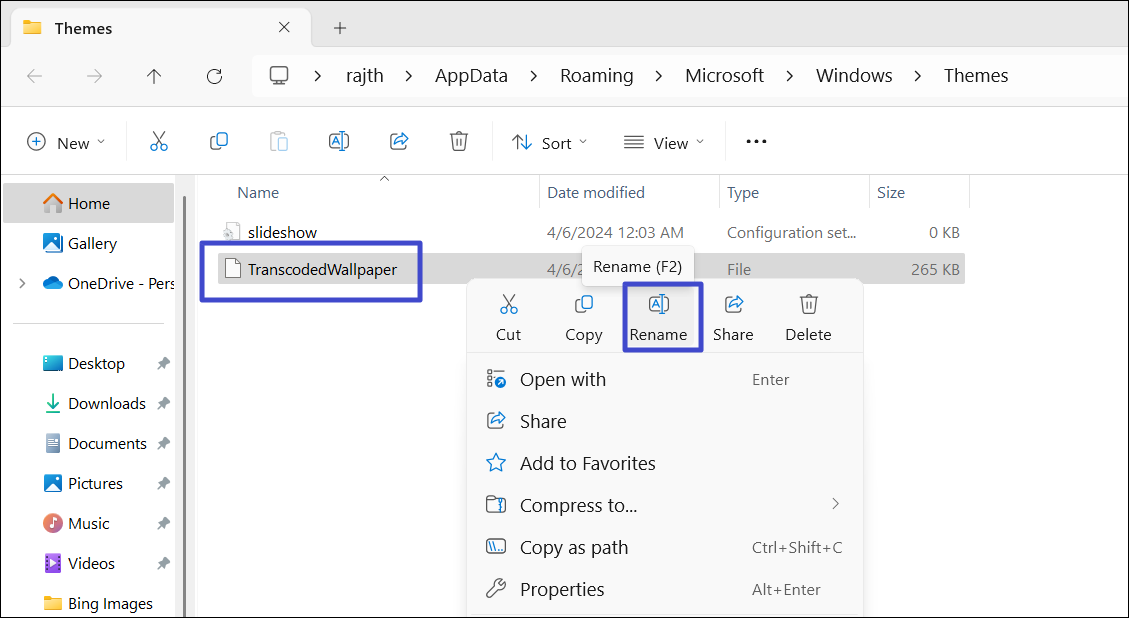Image resolution: width=1129 pixels, height=618 pixels.
Task: Open Bing Images in the sidebar
Action: pyautogui.click(x=96, y=604)
